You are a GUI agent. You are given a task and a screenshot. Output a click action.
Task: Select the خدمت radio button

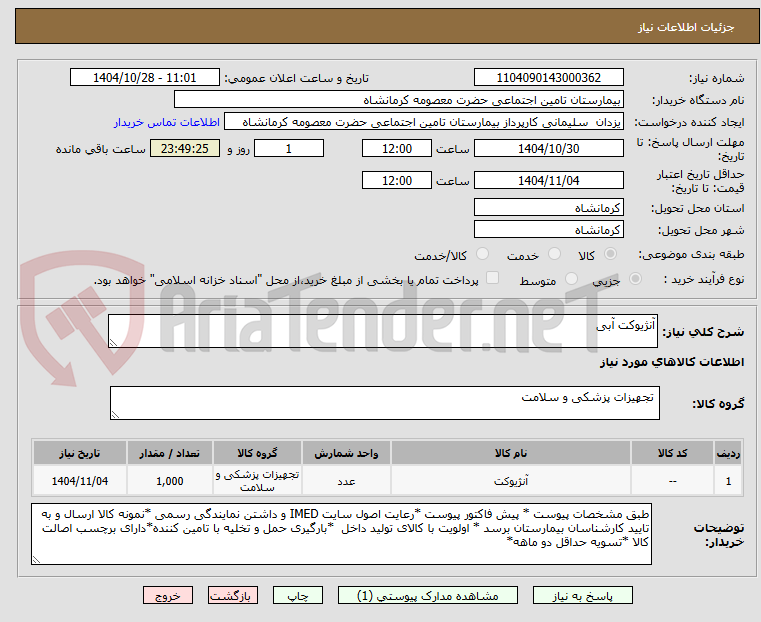click(554, 254)
